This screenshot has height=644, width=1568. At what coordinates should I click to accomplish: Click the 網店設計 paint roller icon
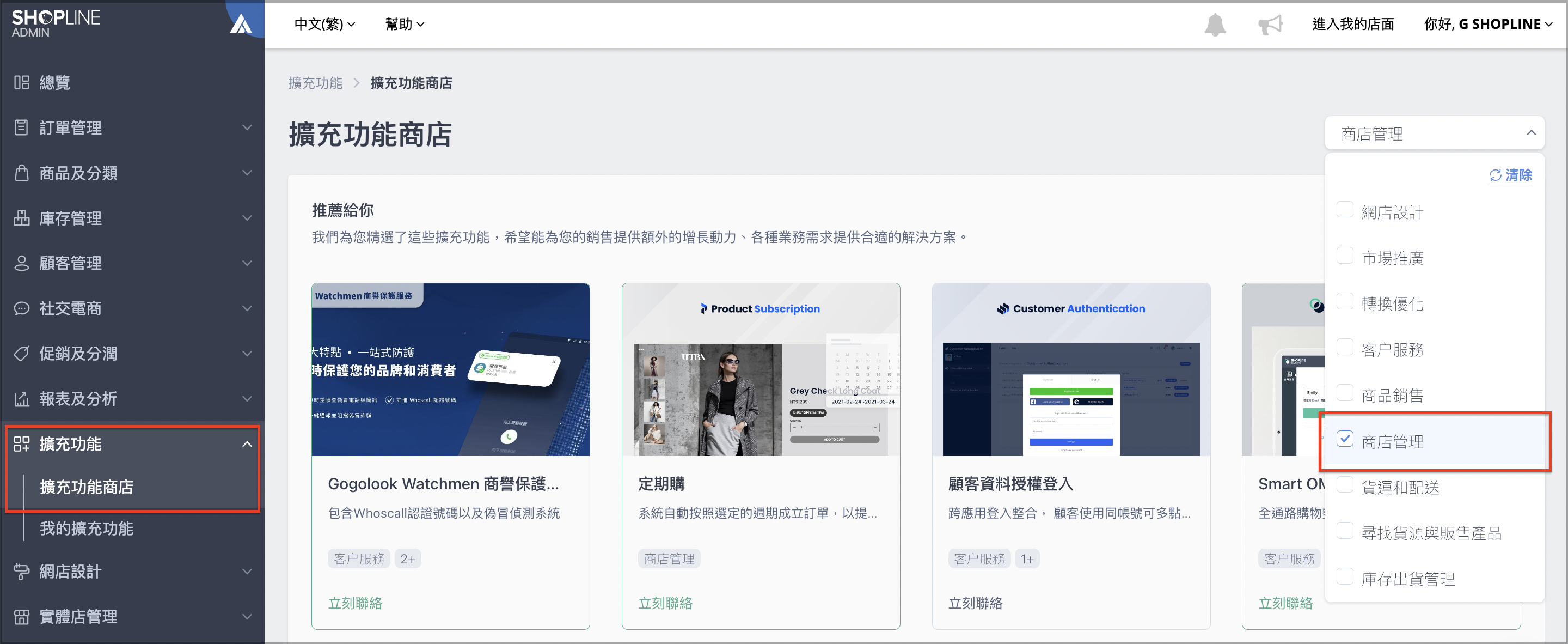tap(21, 571)
